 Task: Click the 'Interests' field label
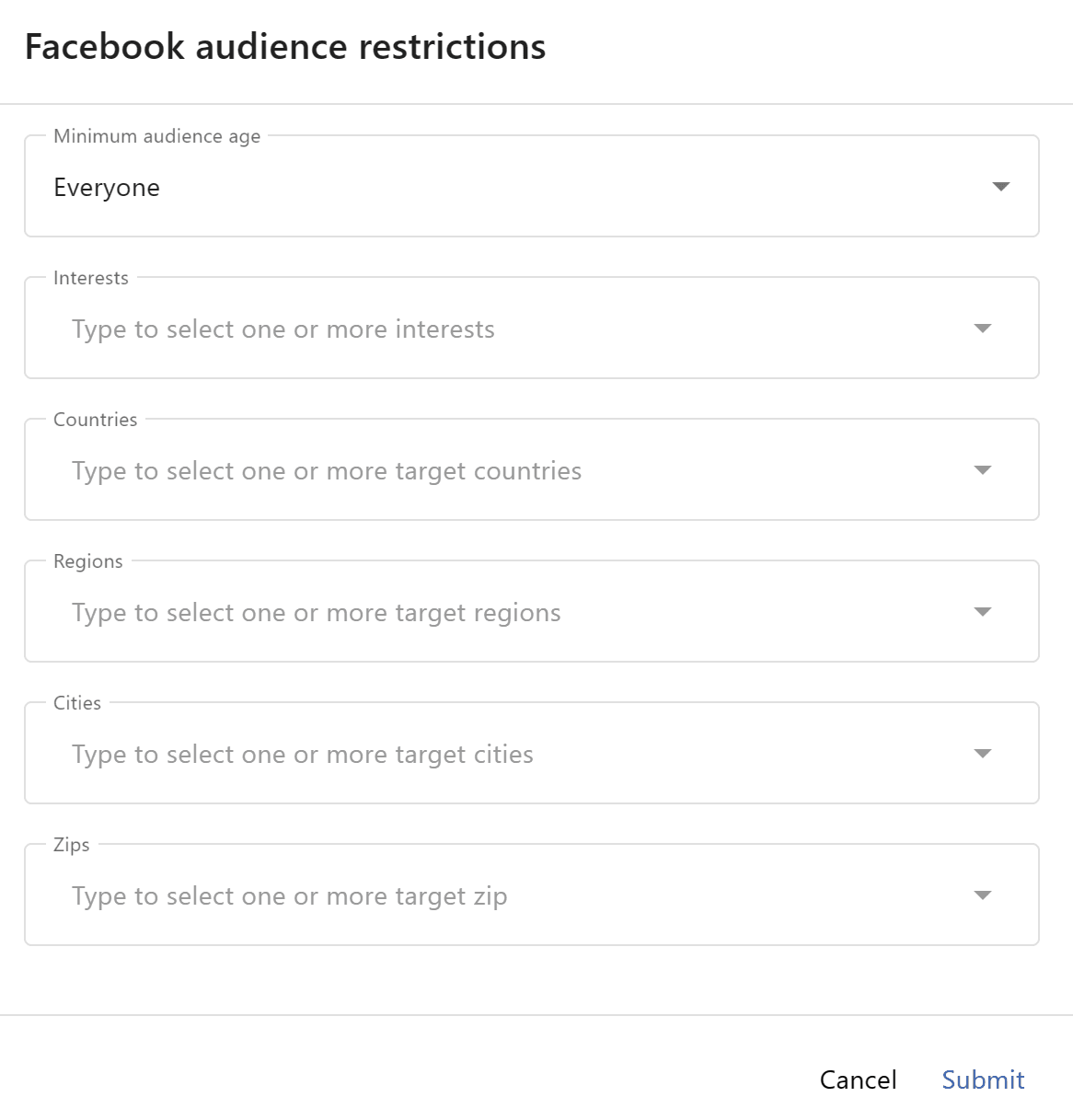(91, 278)
